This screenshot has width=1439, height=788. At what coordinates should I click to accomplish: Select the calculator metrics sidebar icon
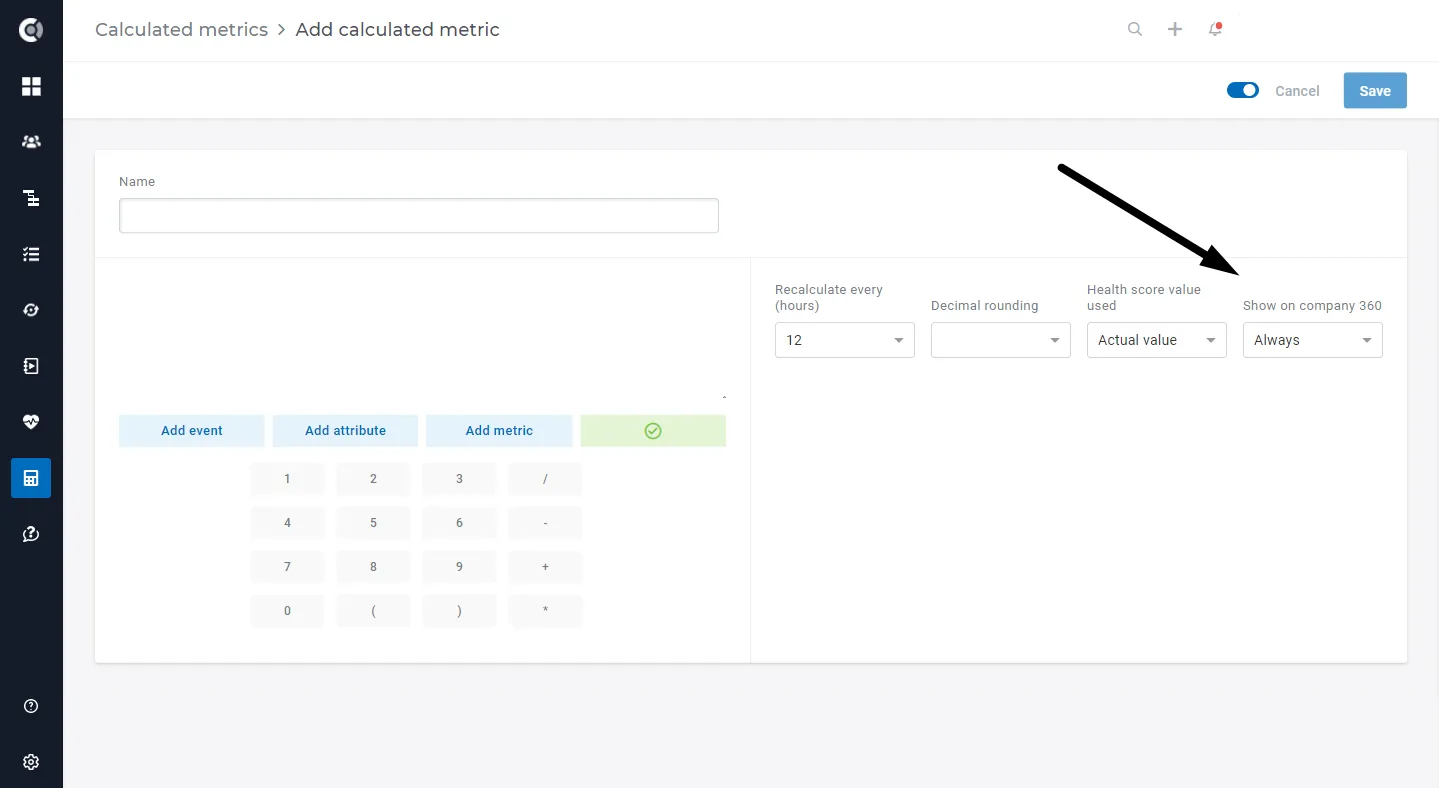[x=31, y=478]
